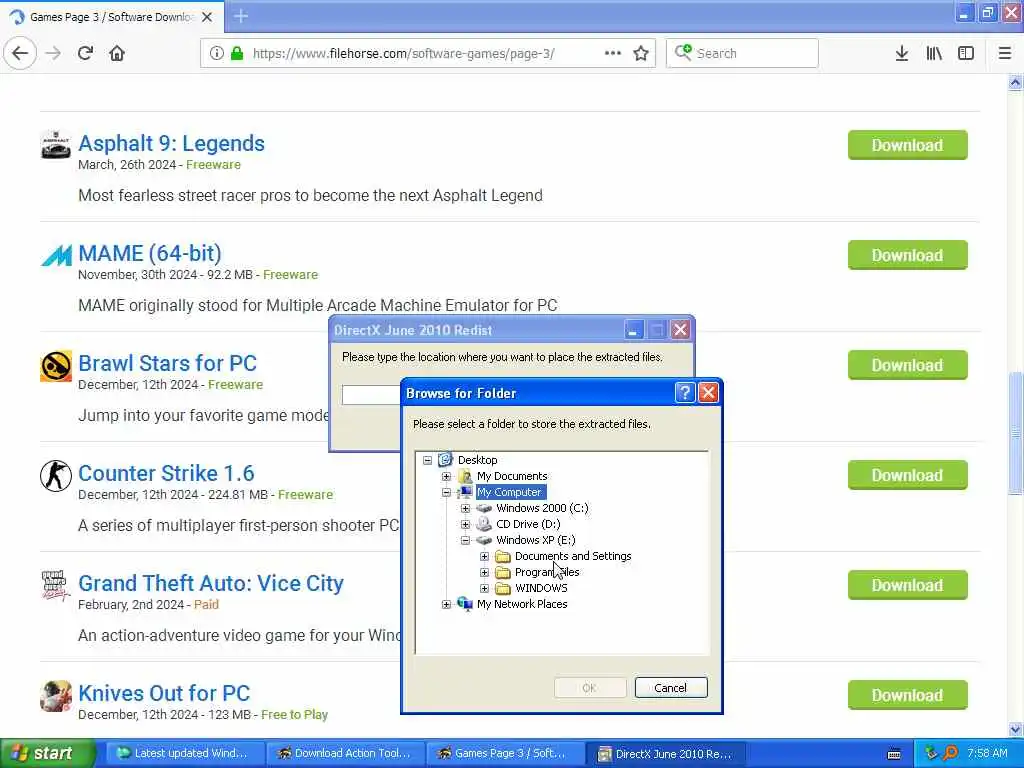Click the orange magnifier tray icon
This screenshot has height=768, width=1024.
pos(951,753)
